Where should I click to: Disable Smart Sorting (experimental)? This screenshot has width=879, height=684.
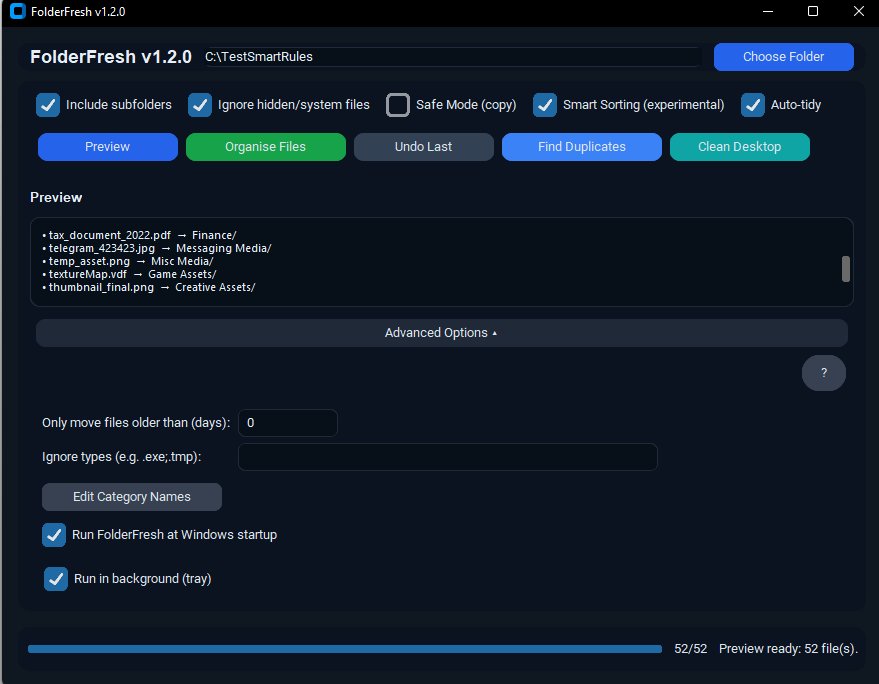pos(545,104)
